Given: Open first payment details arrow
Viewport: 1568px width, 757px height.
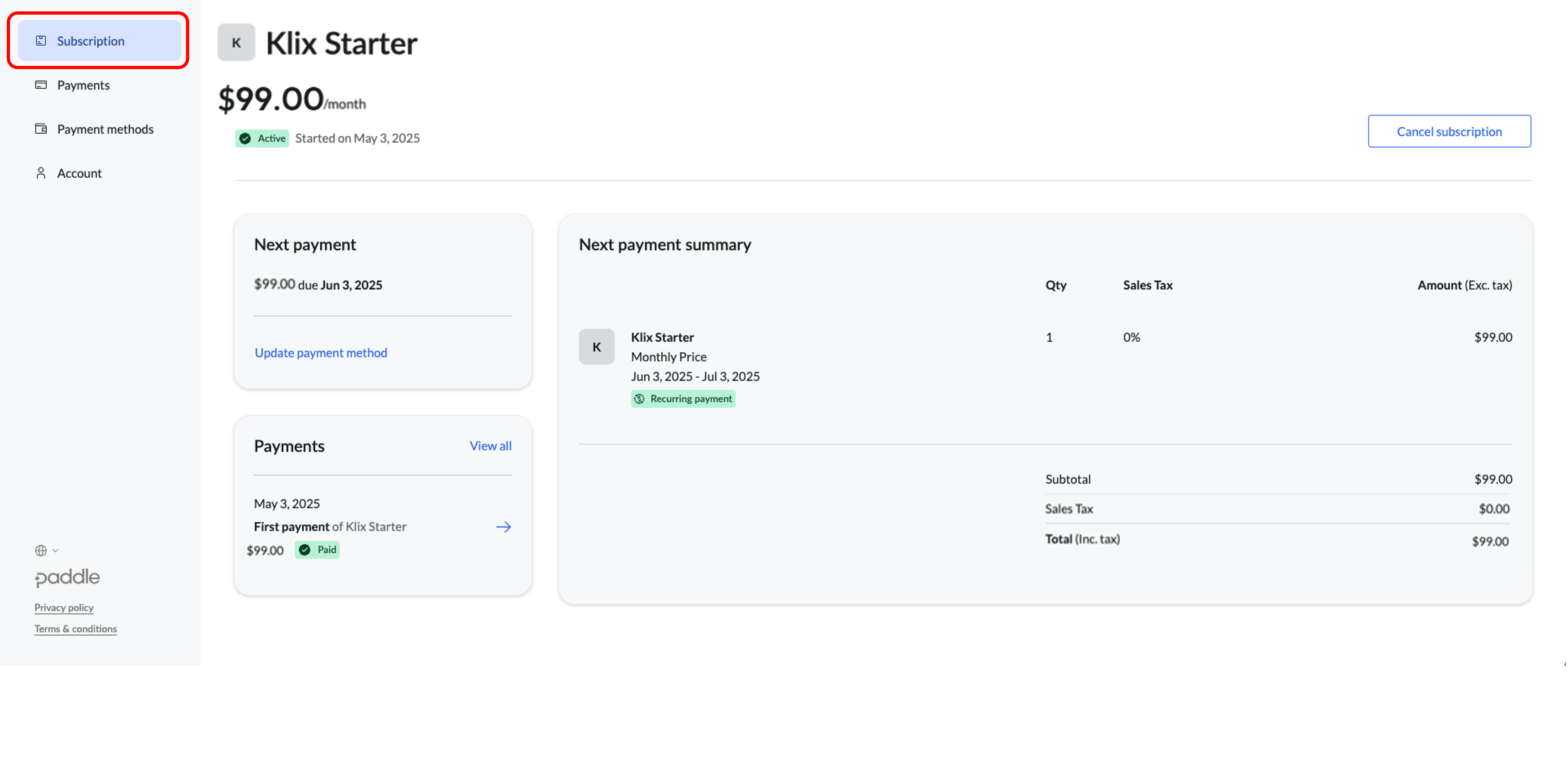Looking at the screenshot, I should click(x=504, y=527).
